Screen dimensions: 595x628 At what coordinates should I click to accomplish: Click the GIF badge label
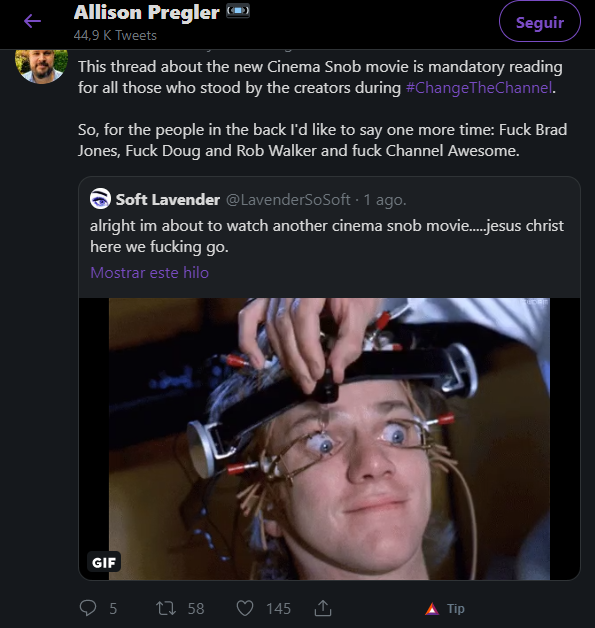pyautogui.click(x=104, y=562)
